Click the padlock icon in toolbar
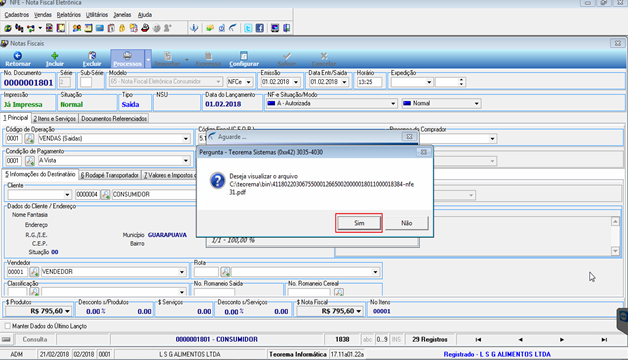Viewport: 628px width, 360px height. (122, 28)
